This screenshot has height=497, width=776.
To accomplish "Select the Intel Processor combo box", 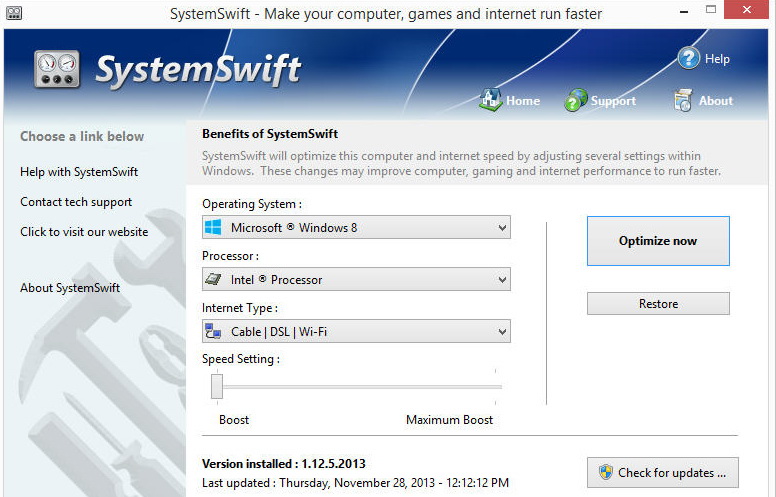I will 356,279.
